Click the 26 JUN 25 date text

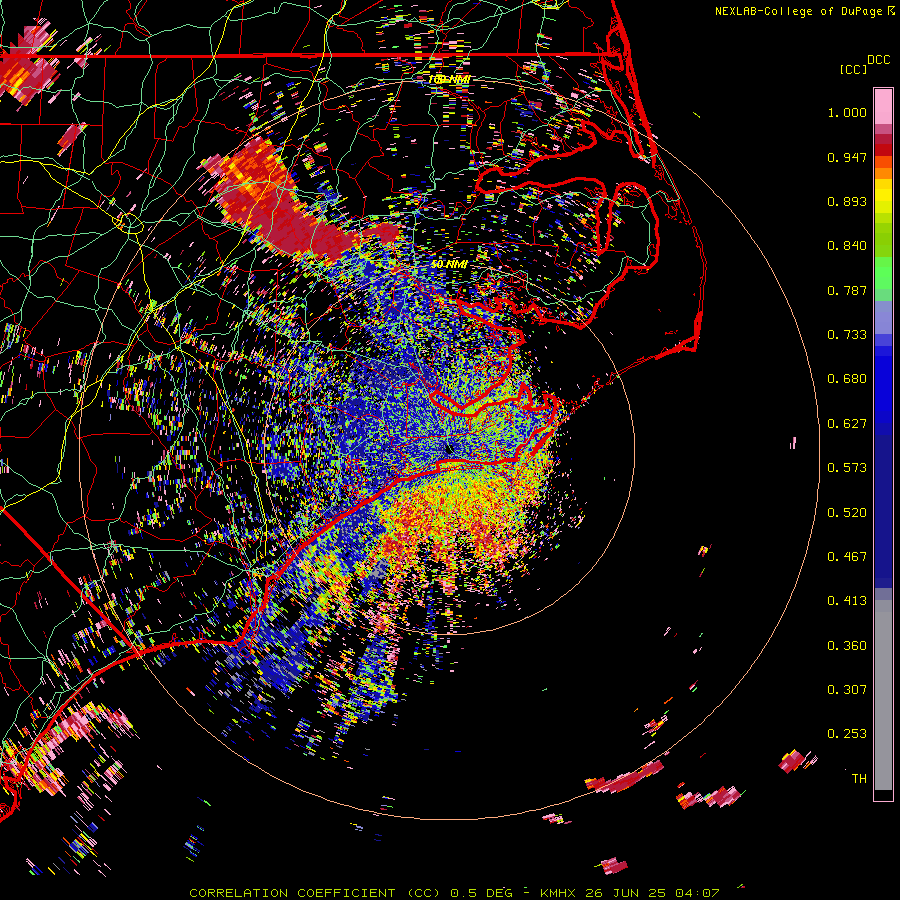tap(625, 893)
